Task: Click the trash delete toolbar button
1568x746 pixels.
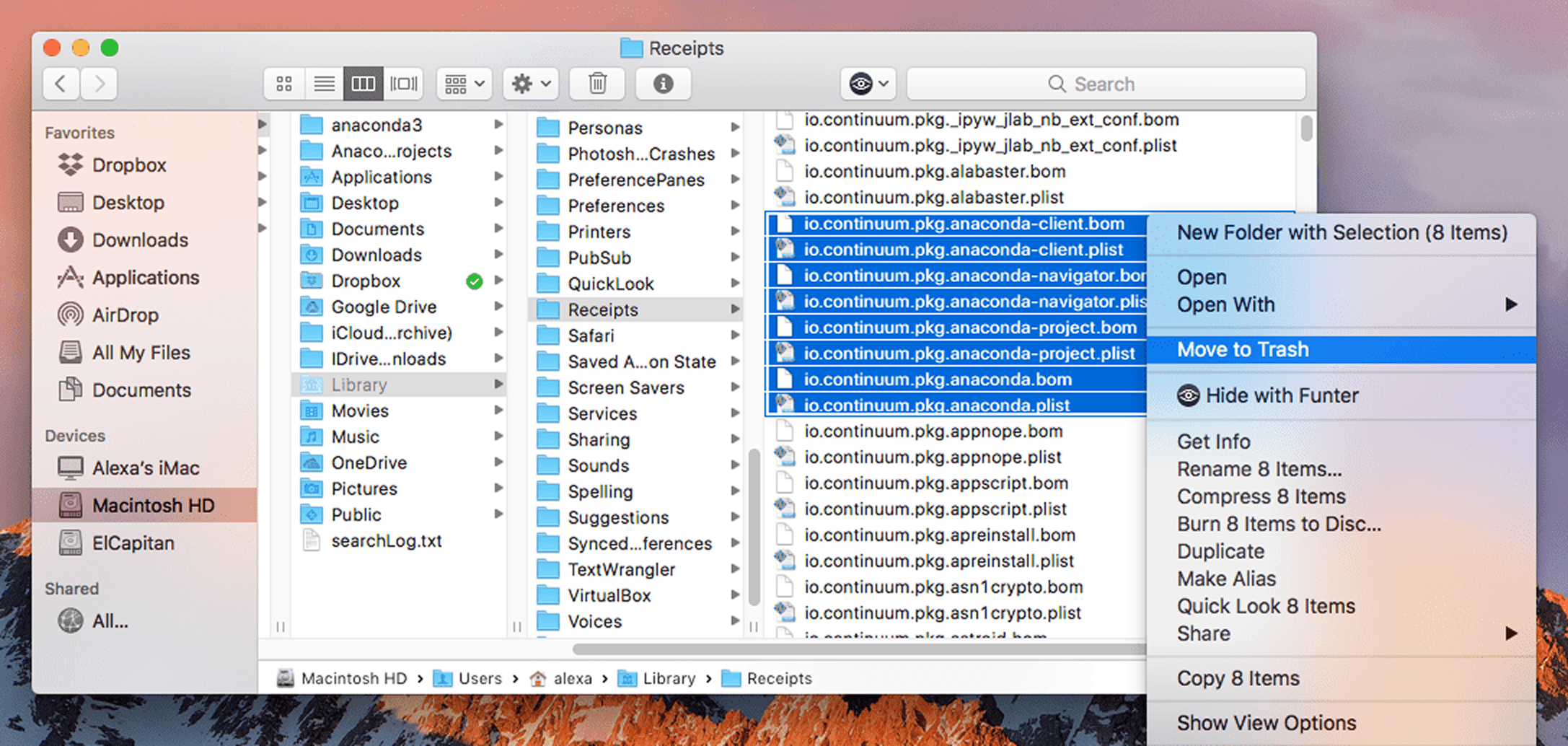Action: 597,84
